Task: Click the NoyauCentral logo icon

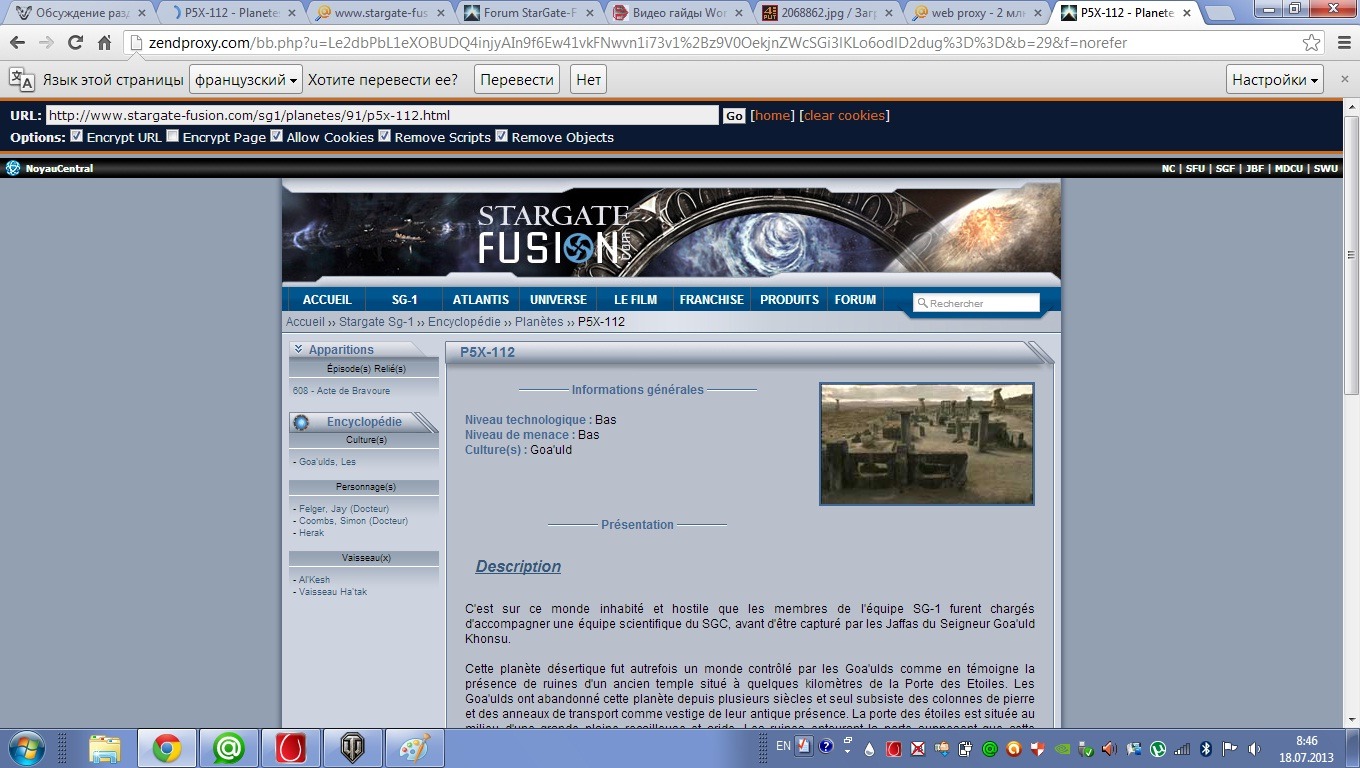Action: [x=13, y=168]
